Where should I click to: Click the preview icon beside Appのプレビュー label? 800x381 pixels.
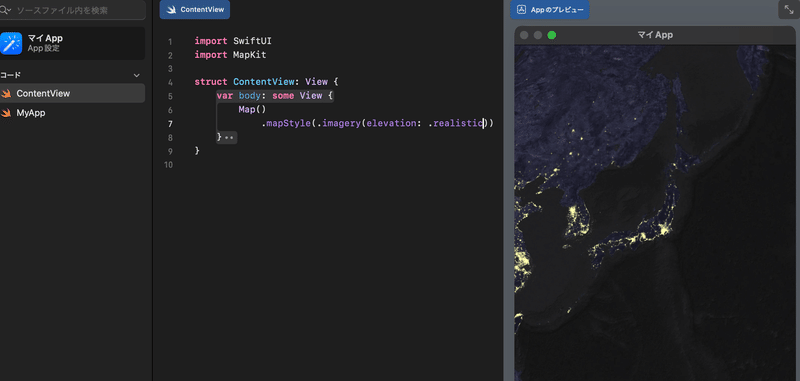pos(521,10)
